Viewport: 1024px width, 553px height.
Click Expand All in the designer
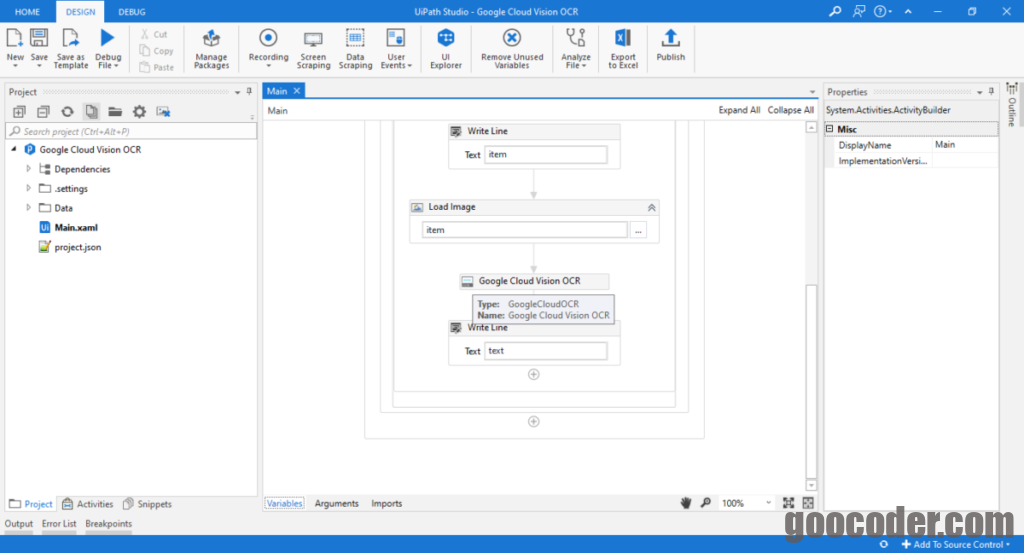coord(739,110)
